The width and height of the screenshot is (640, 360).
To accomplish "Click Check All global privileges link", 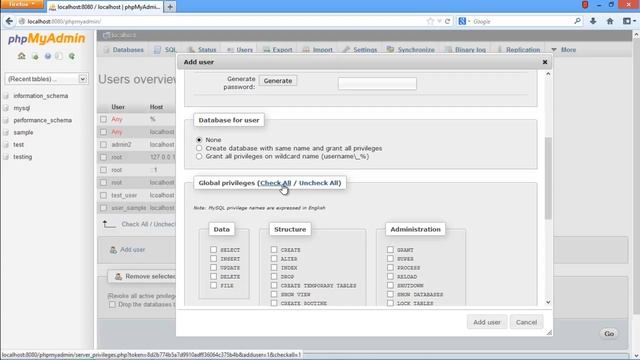I will 276,183.
